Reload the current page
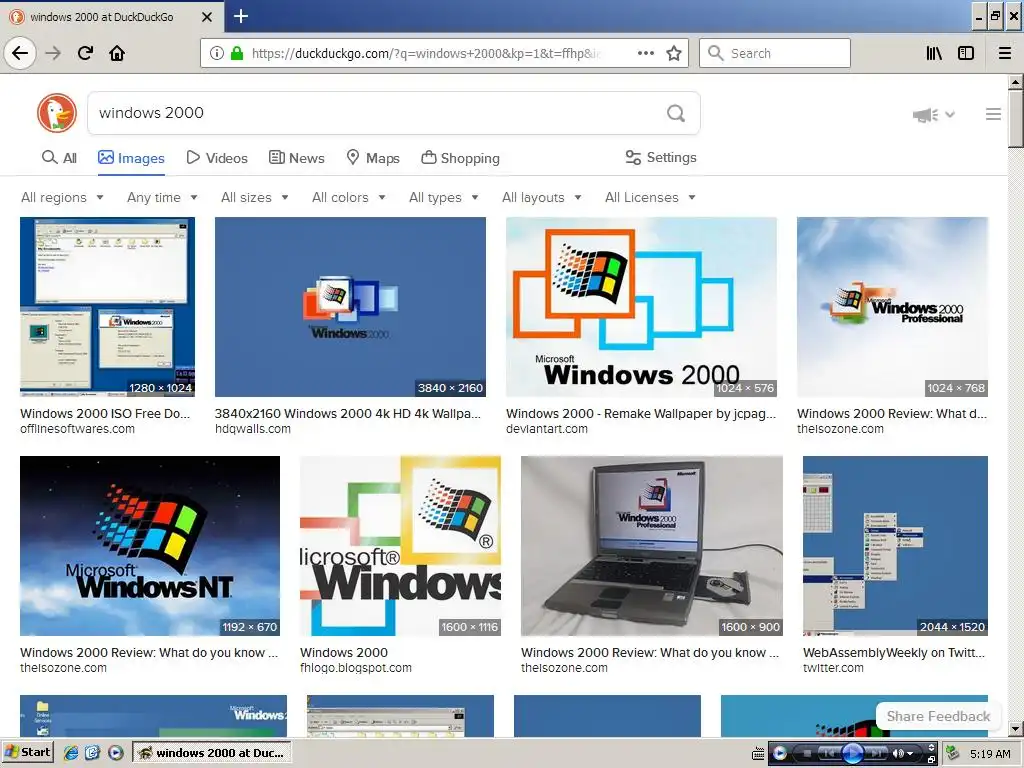Image resolution: width=1024 pixels, height=768 pixels. 86,53
